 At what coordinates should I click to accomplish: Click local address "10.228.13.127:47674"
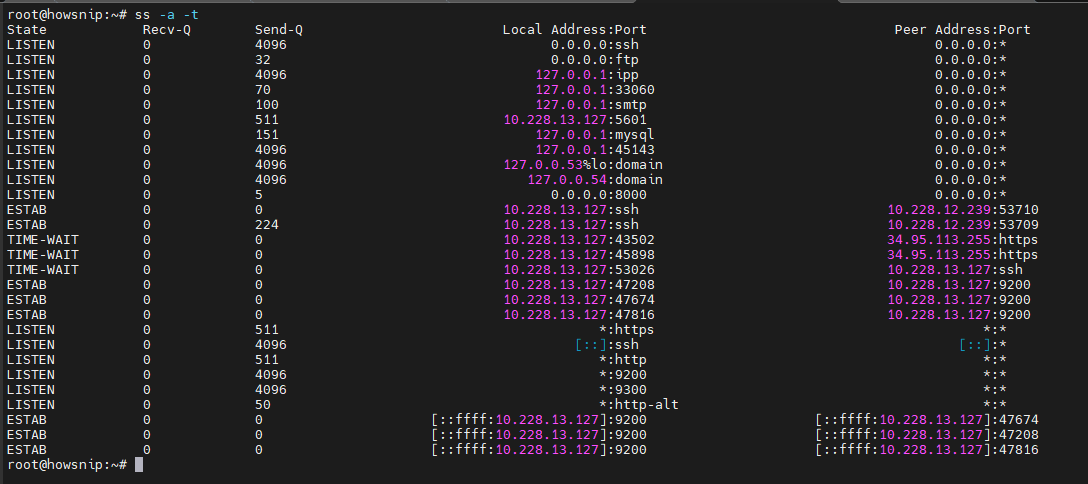tap(579, 300)
